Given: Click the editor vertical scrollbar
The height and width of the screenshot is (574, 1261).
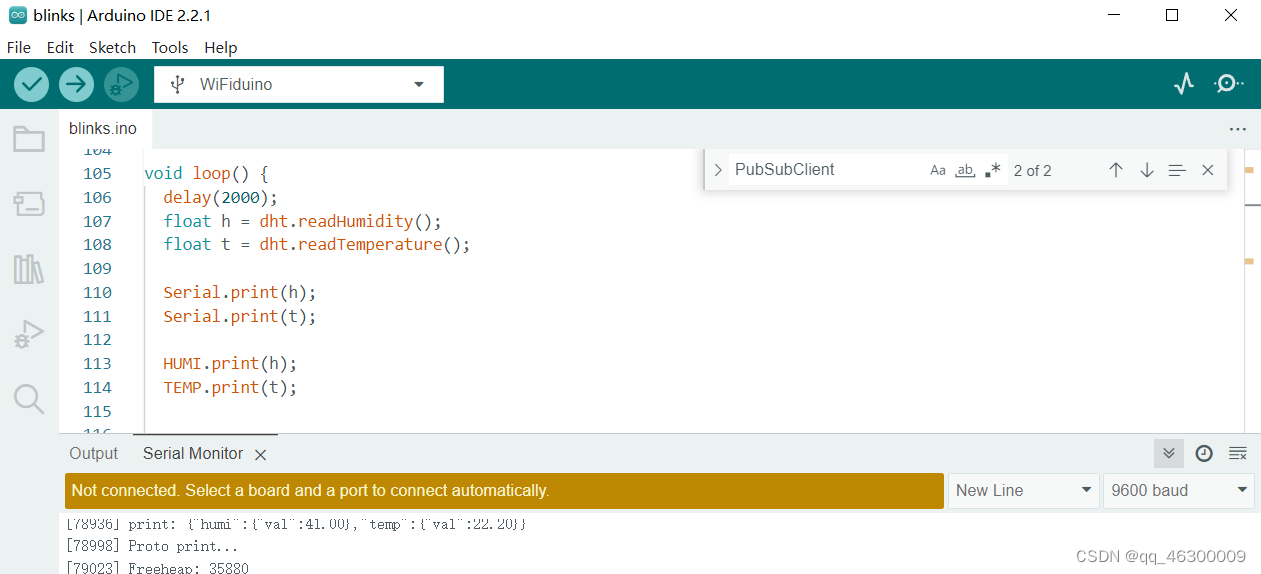Looking at the screenshot, I should [1251, 290].
